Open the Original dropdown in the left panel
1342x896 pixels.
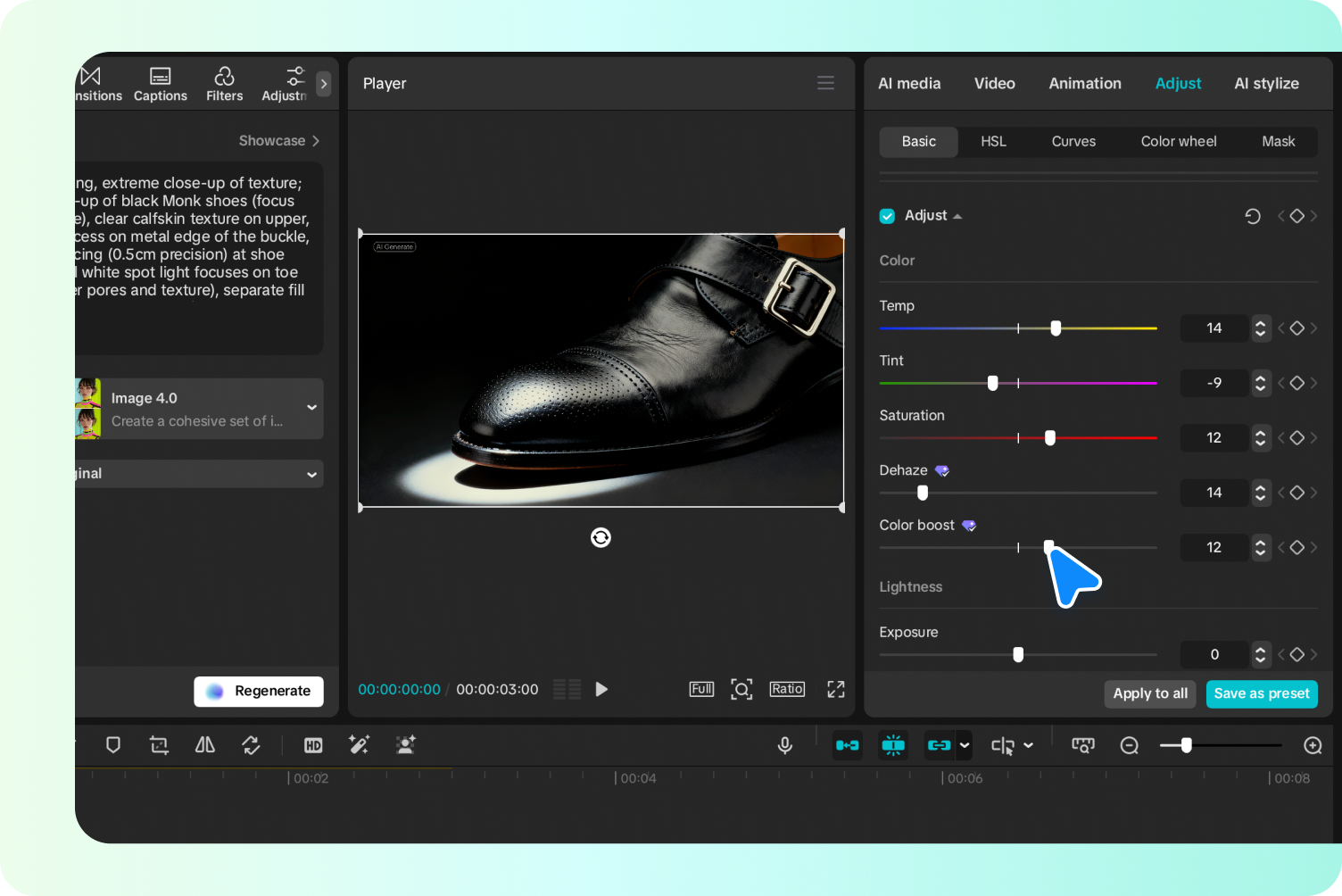click(x=311, y=473)
